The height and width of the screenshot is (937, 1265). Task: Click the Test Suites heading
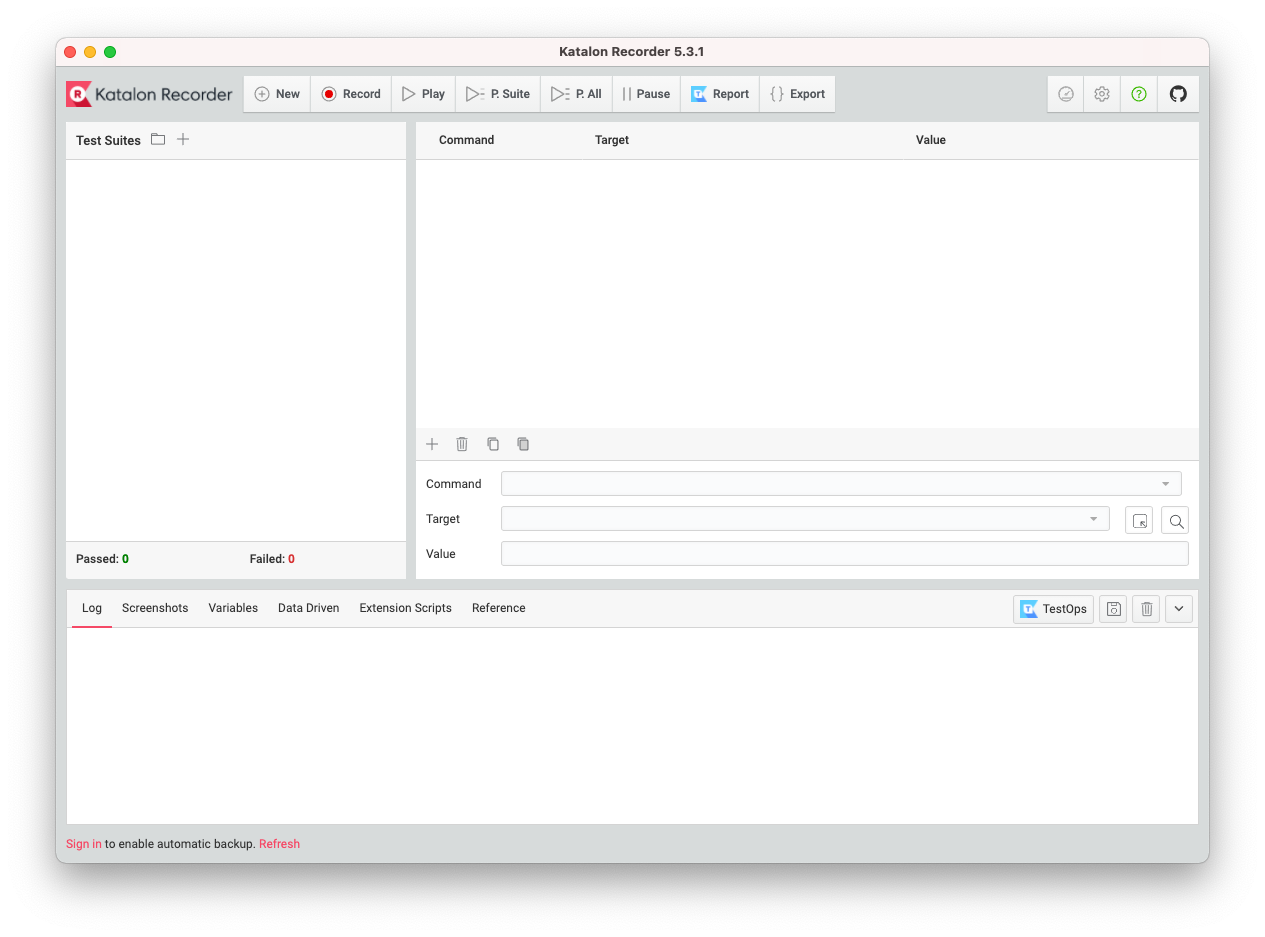[x=108, y=140]
